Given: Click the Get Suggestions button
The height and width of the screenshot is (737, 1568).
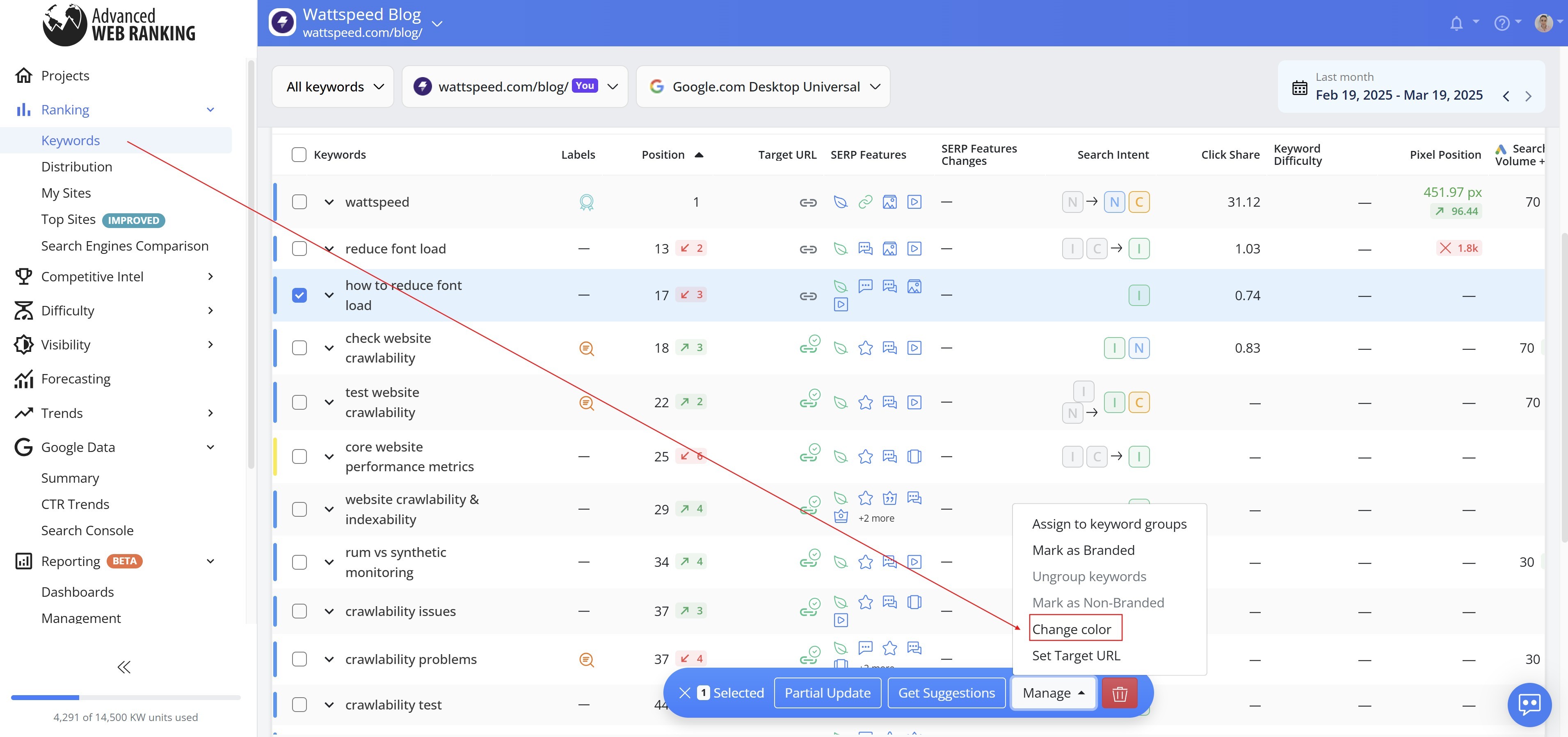Looking at the screenshot, I should (x=946, y=693).
